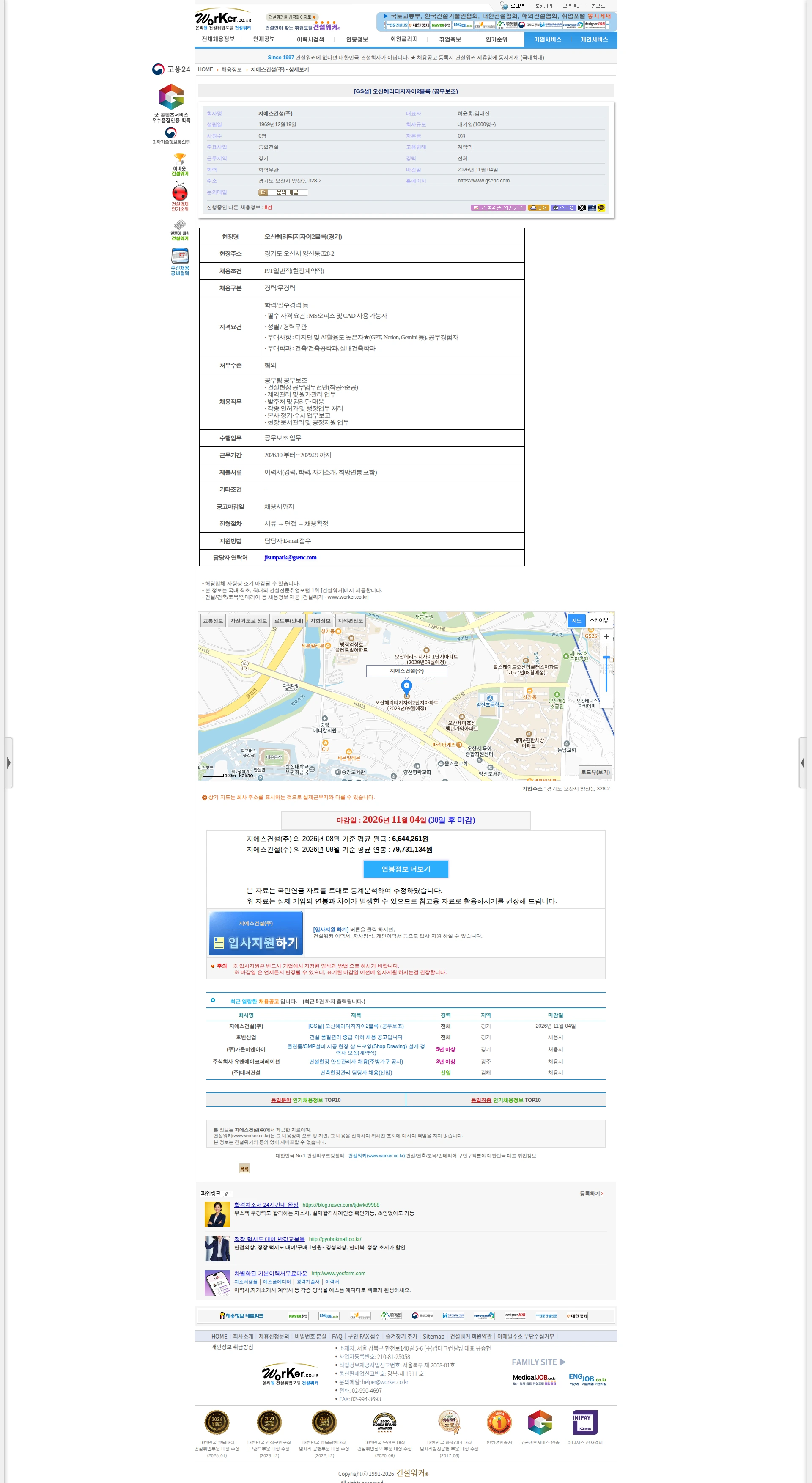The width and height of the screenshot is (812, 1483).
Task: Open the 인재정보 menu
Action: point(264,39)
